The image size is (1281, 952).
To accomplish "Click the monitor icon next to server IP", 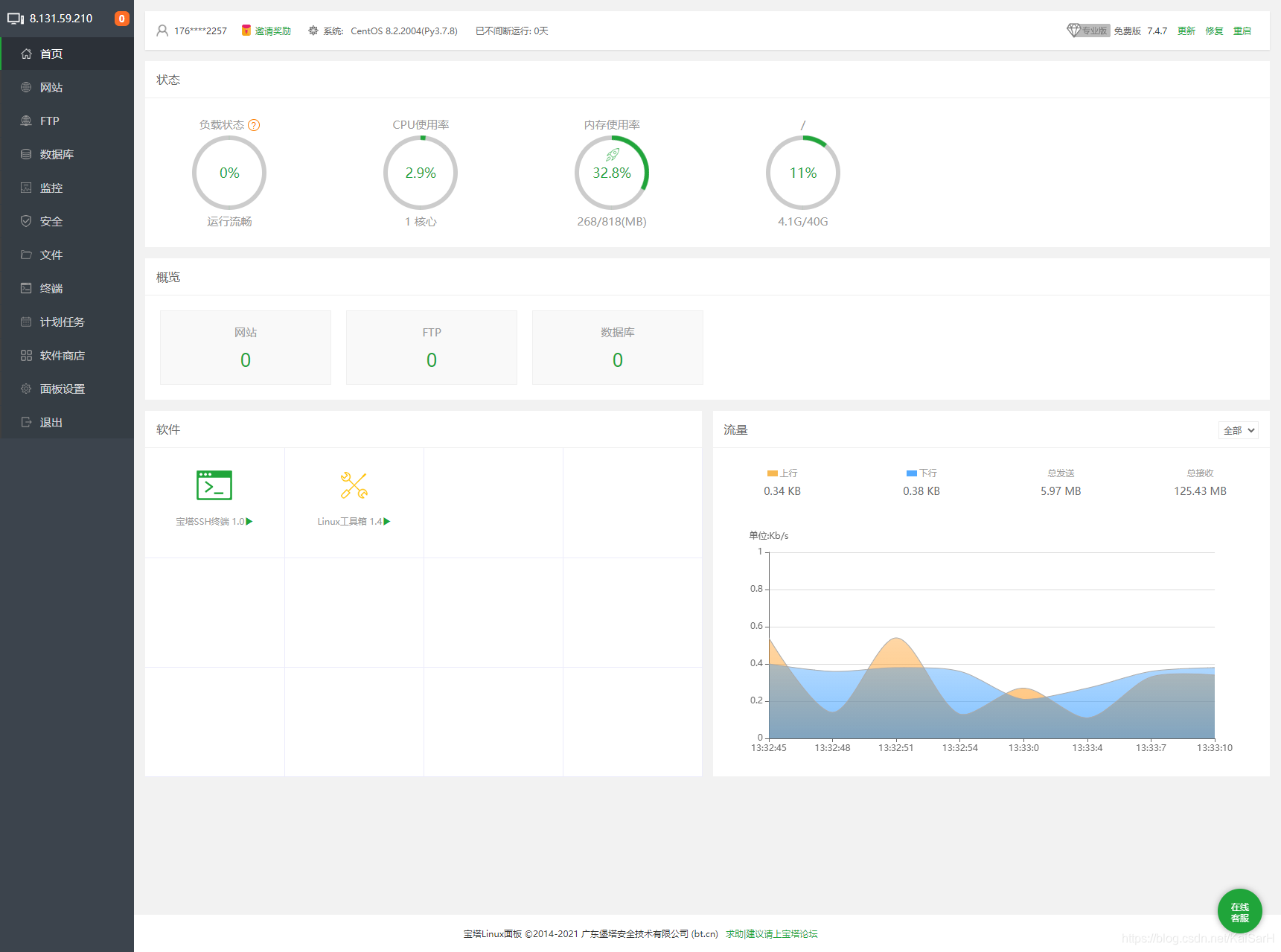I will (16, 19).
